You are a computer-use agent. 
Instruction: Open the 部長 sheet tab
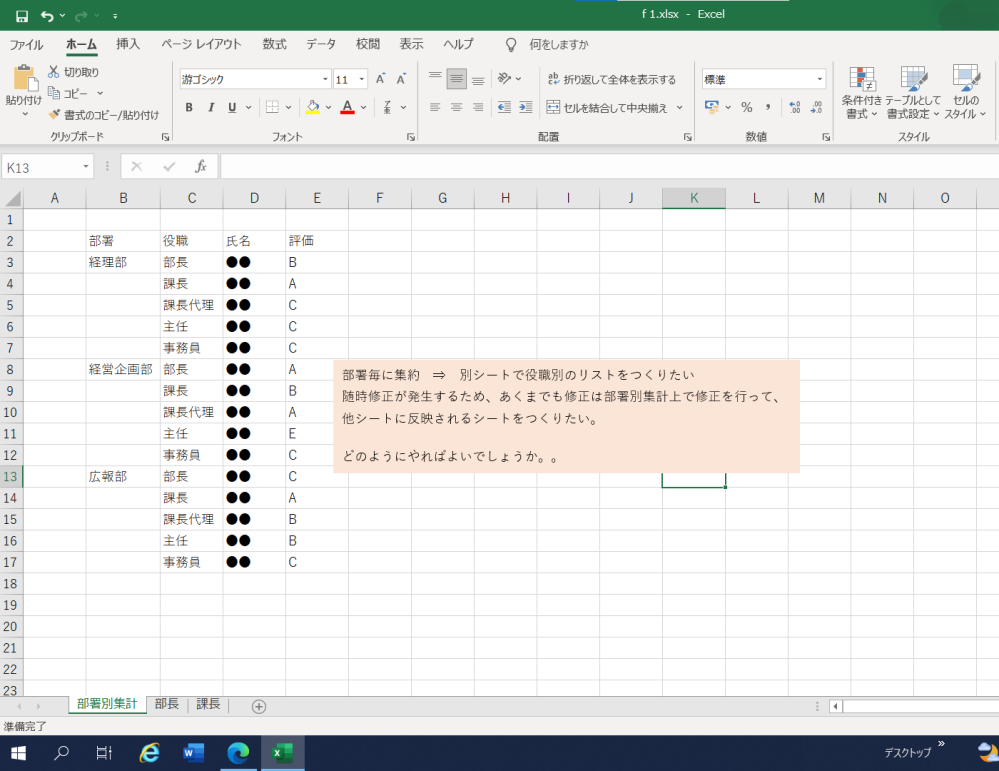(167, 704)
